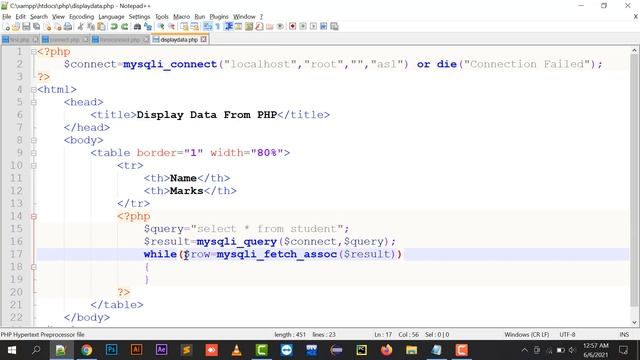The width and height of the screenshot is (640, 360).
Task: Toggle the Indent Guide toolbar button
Action: 229,27
